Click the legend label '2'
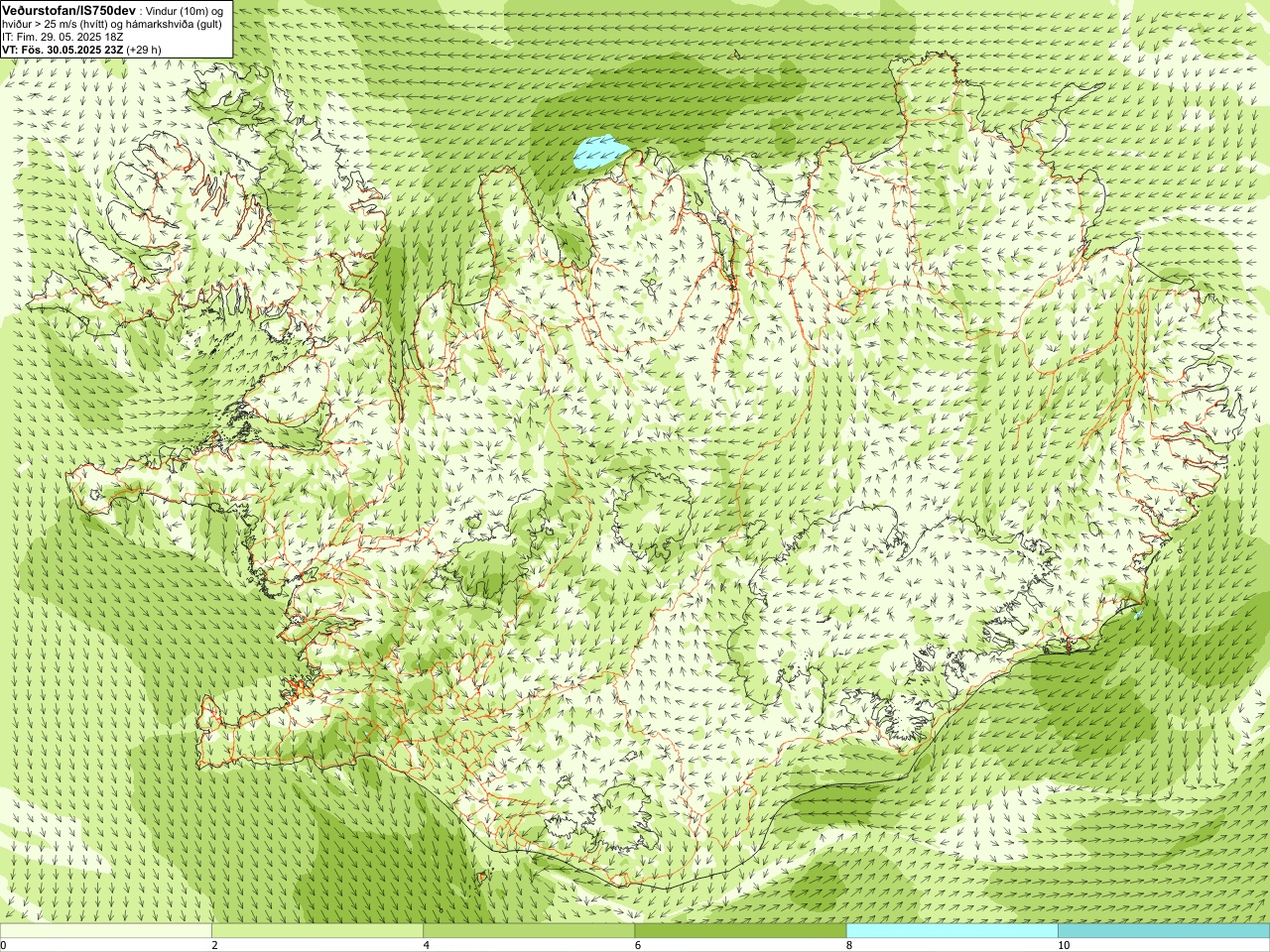 215,945
